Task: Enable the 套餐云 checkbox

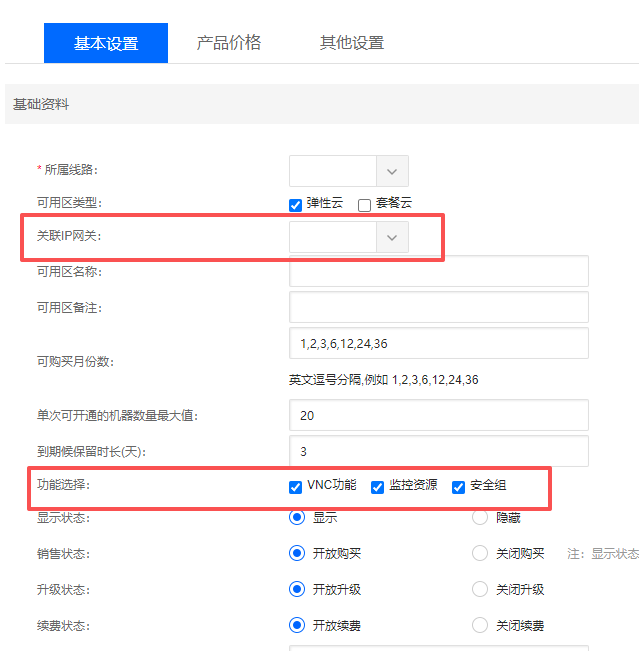Action: pos(364,204)
